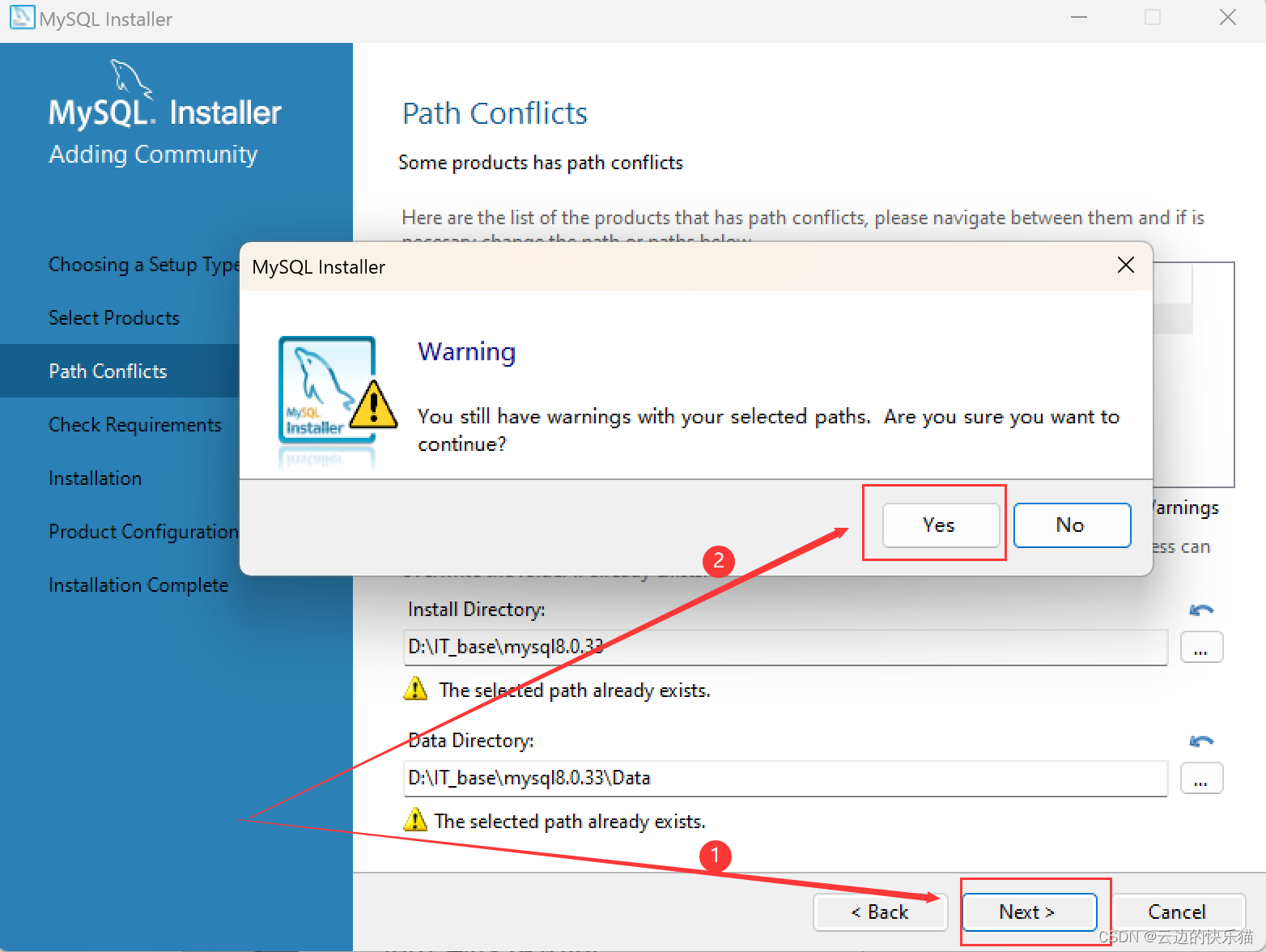Image resolution: width=1266 pixels, height=952 pixels.
Task: Click the Install Directory label
Action: click(x=477, y=610)
